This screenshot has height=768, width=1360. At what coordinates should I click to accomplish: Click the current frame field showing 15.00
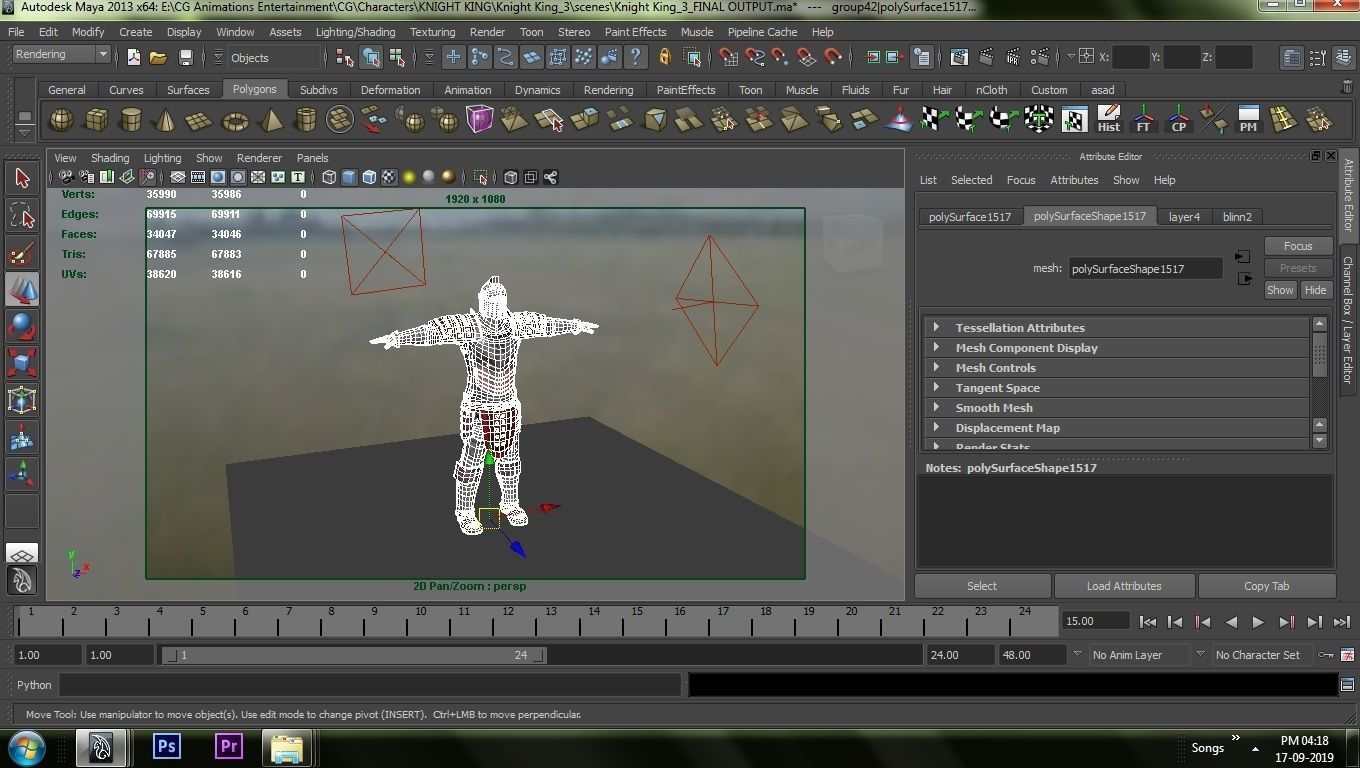tap(1096, 621)
